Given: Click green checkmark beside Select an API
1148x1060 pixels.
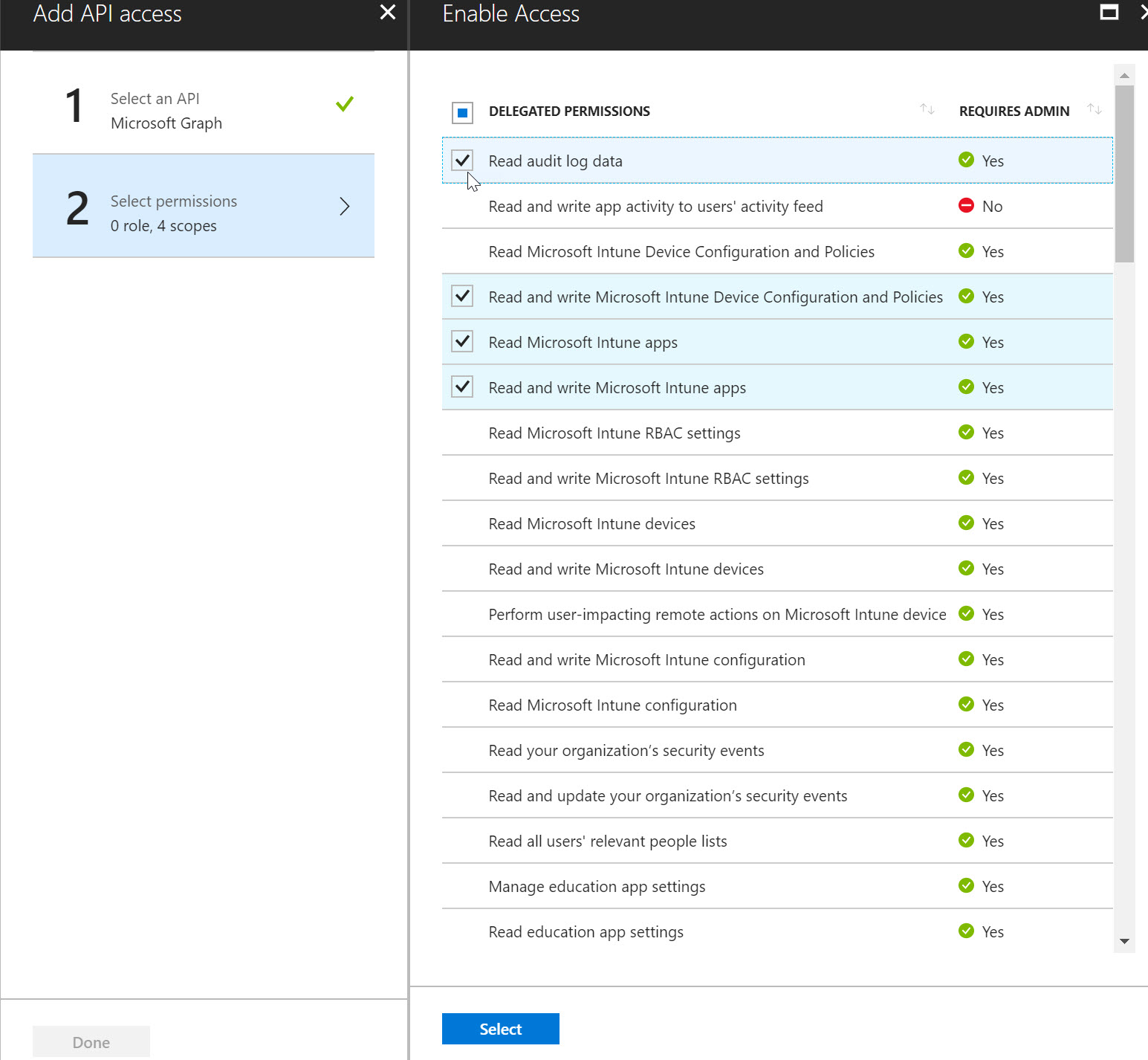Looking at the screenshot, I should pos(344,104).
